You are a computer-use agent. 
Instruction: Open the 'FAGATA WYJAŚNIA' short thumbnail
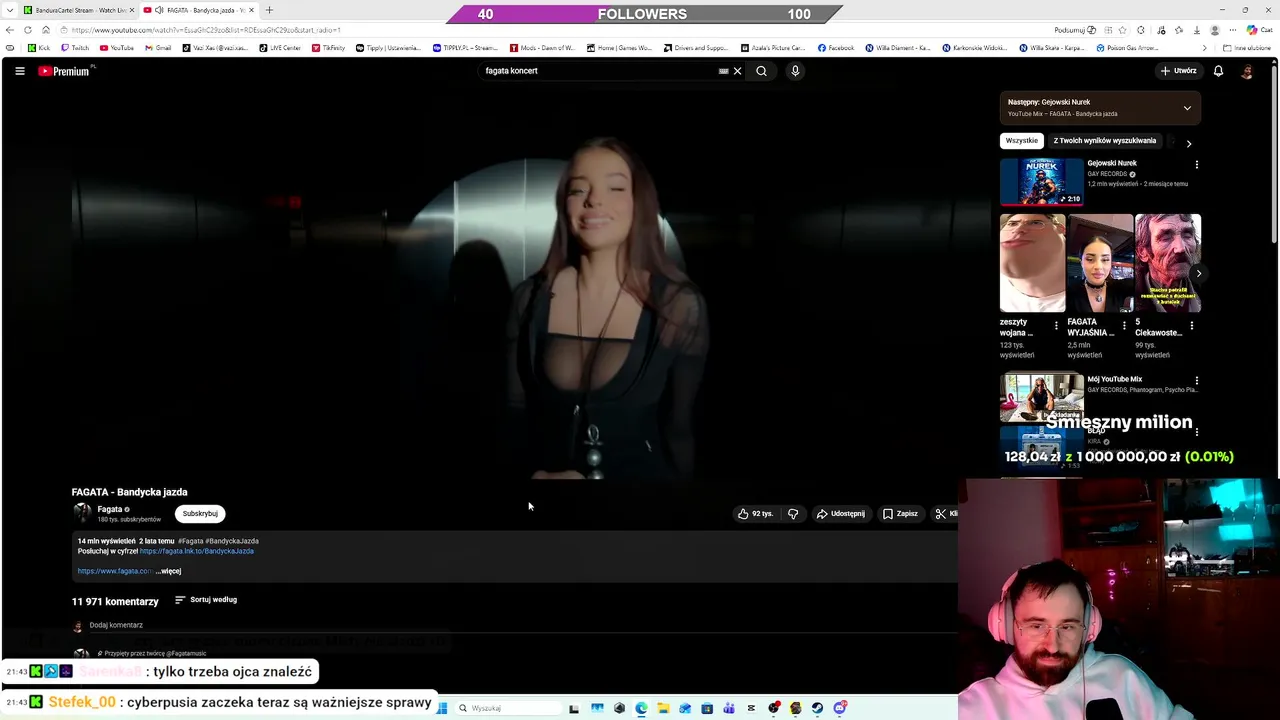(x=1100, y=263)
